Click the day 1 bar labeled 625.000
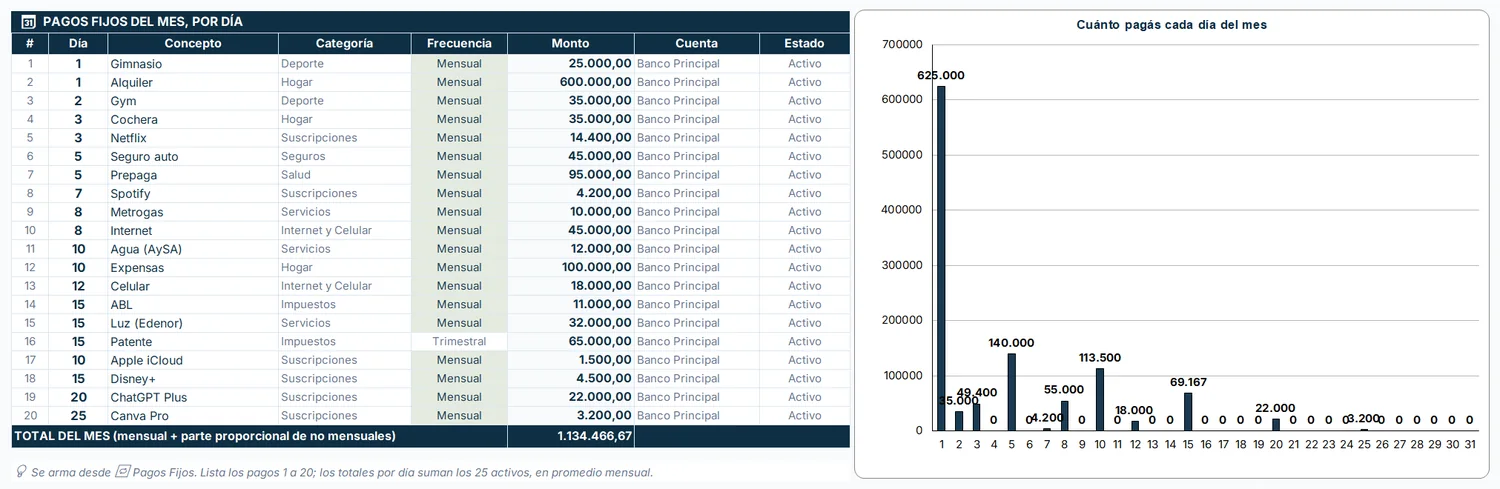 point(941,258)
